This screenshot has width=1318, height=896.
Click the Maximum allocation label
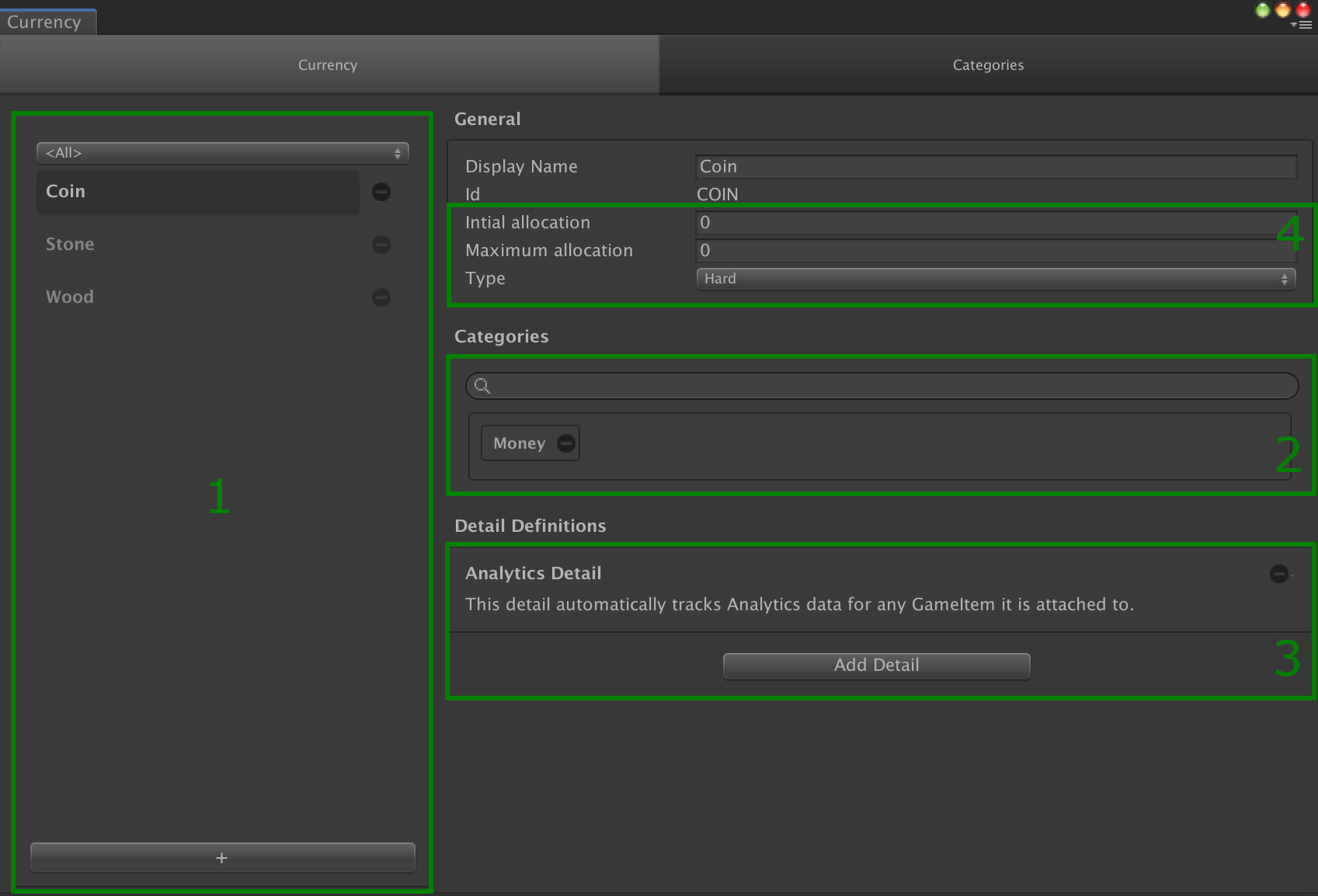(549, 251)
